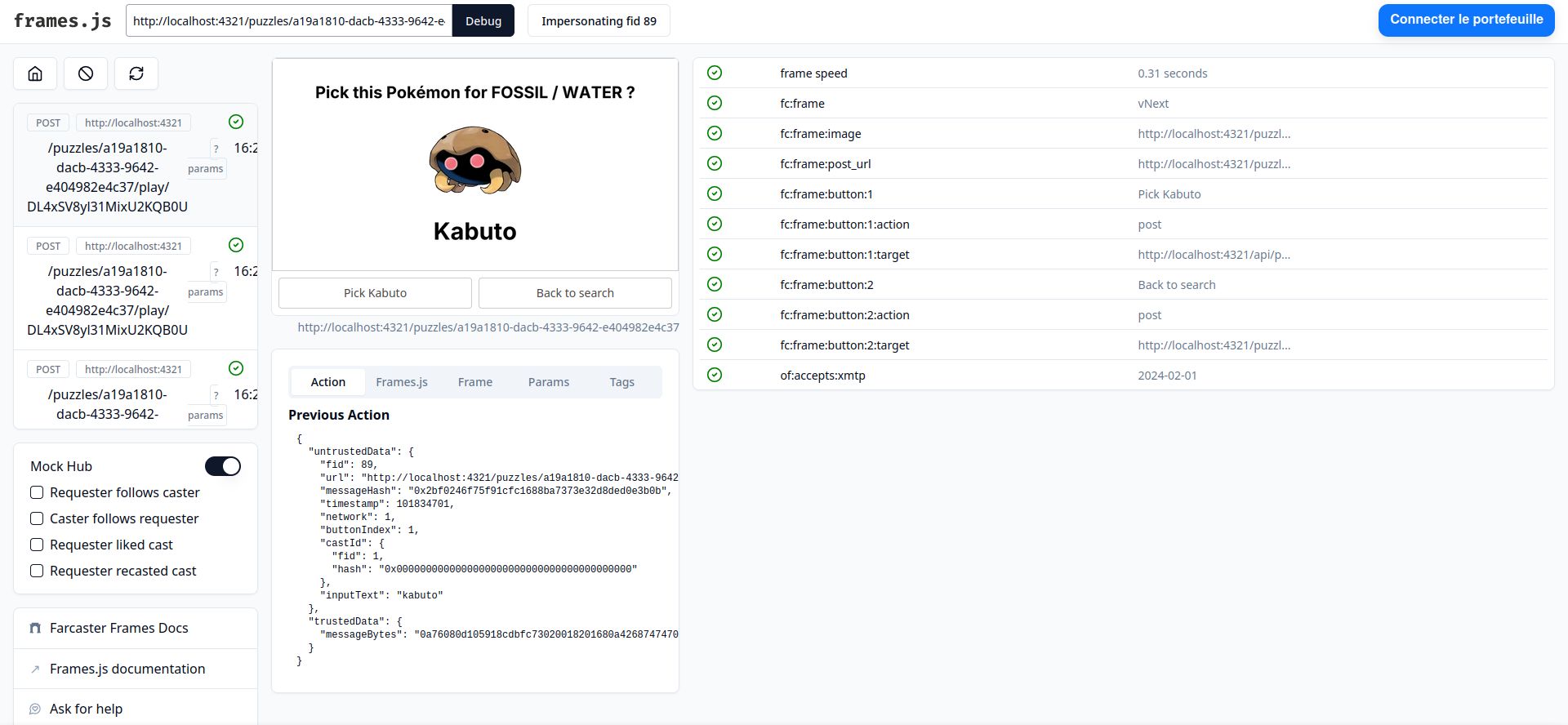
Task: Click the success check icon on first POST entry
Action: (236, 122)
